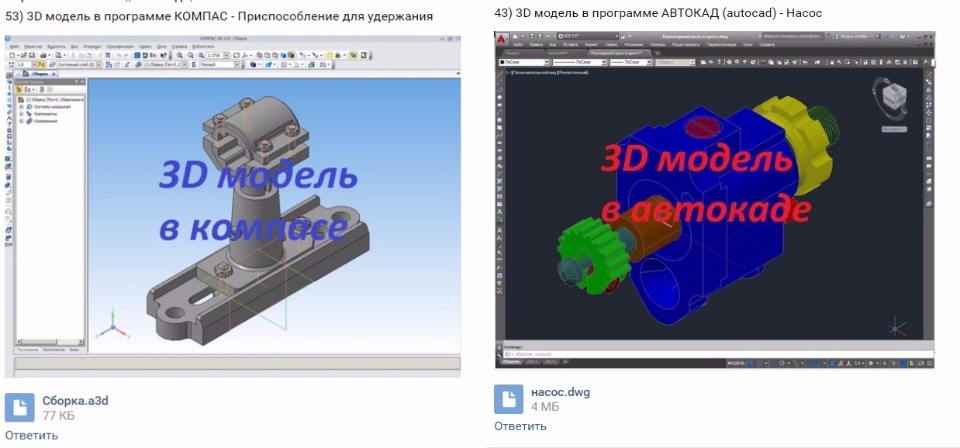The height and width of the screenshot is (448, 960).
Task: Click the AutoCAD help question mark icon
Action: (x=902, y=37)
